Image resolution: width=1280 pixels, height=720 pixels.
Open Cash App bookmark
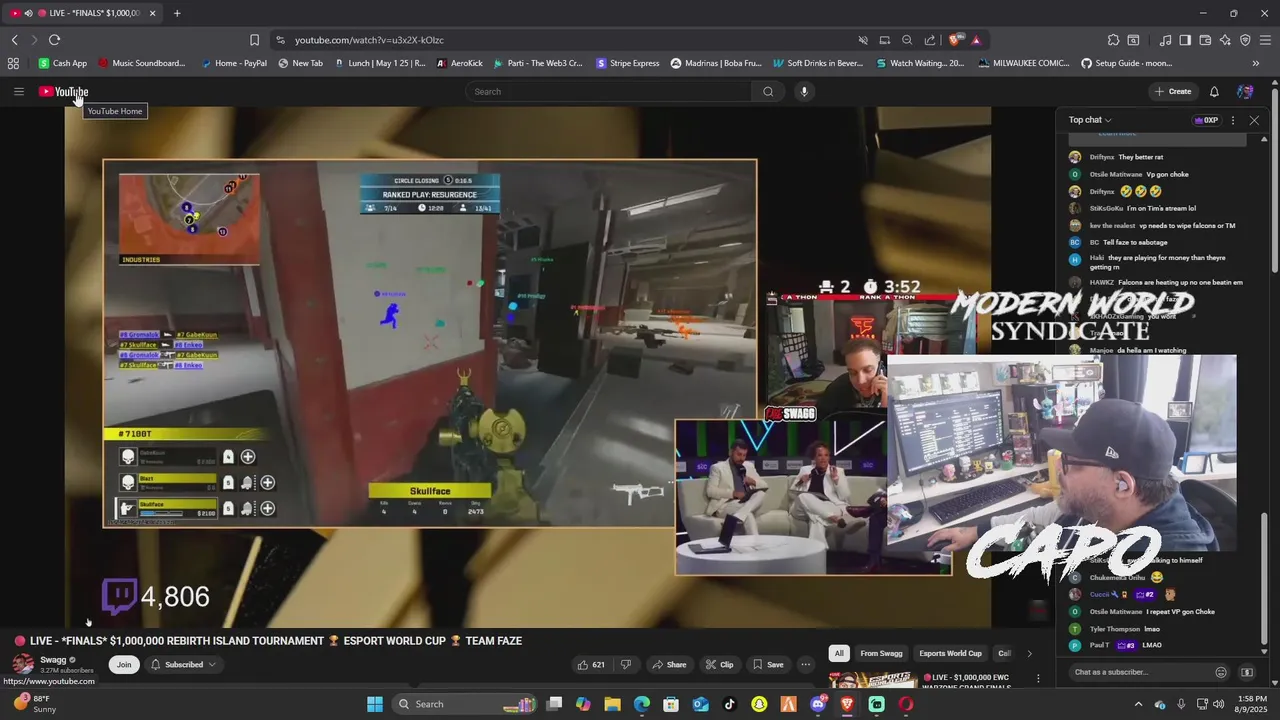(x=63, y=63)
